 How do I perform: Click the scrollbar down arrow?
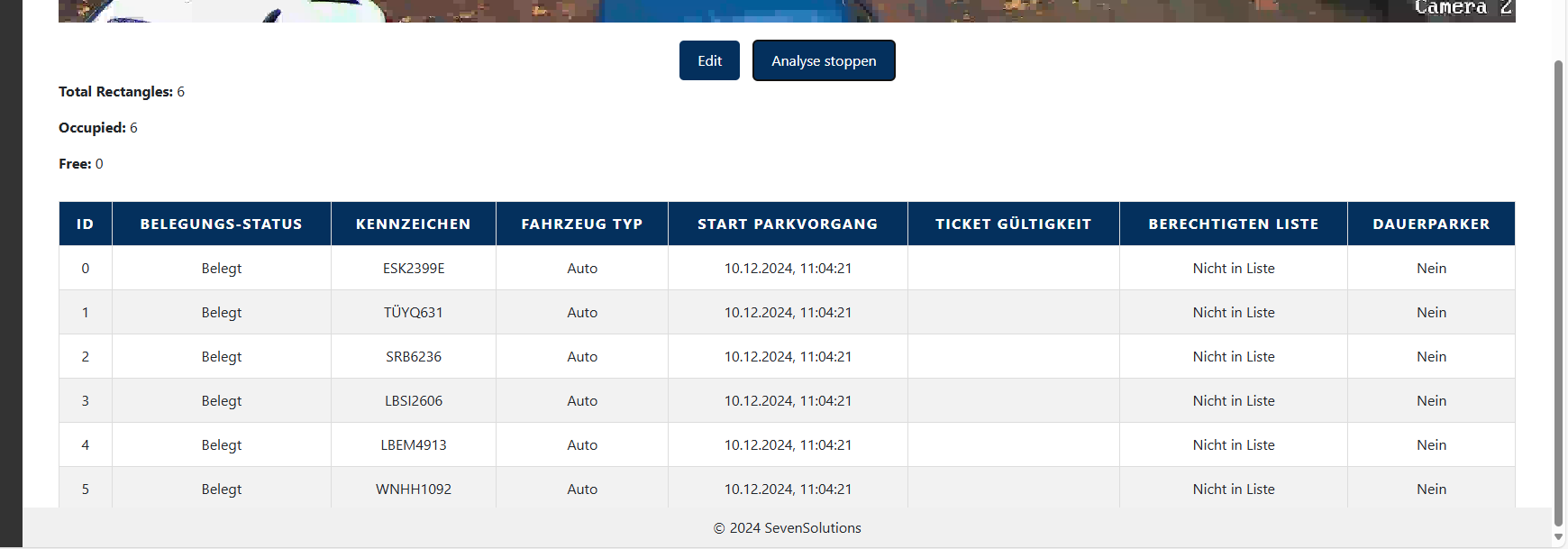(x=1558, y=537)
